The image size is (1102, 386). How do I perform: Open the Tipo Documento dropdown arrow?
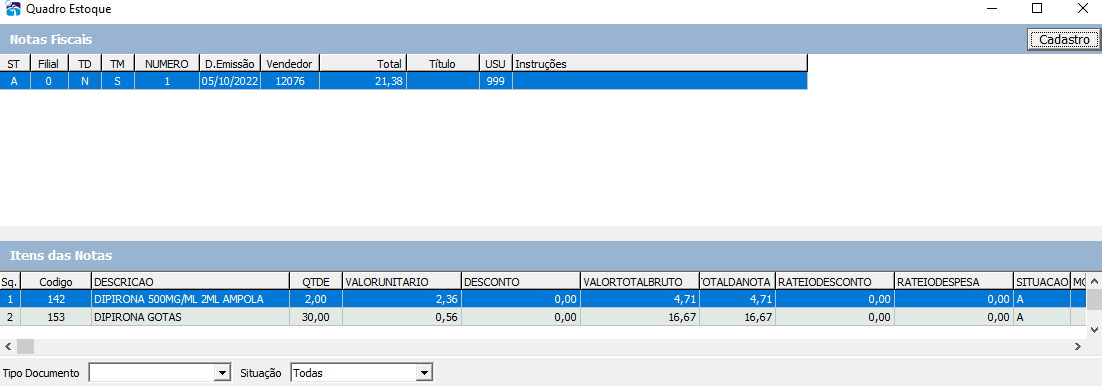point(222,373)
